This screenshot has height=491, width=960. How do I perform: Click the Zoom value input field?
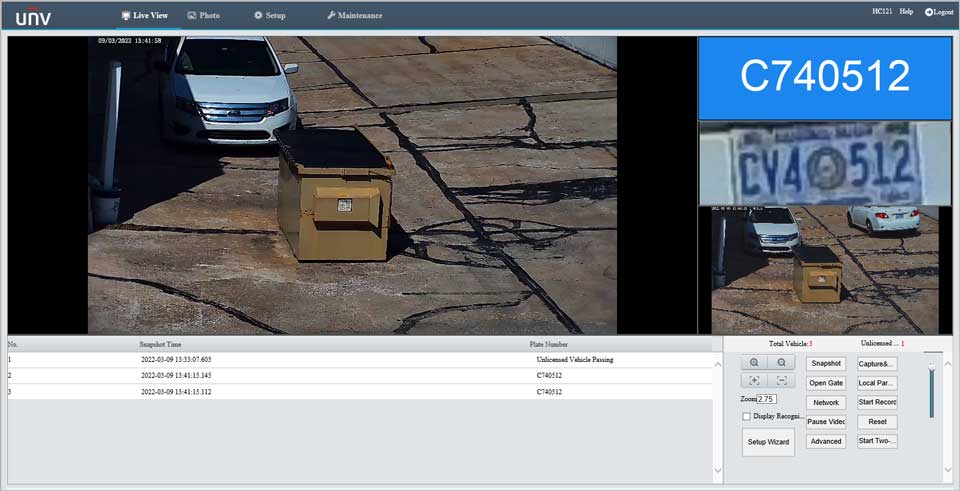767,399
